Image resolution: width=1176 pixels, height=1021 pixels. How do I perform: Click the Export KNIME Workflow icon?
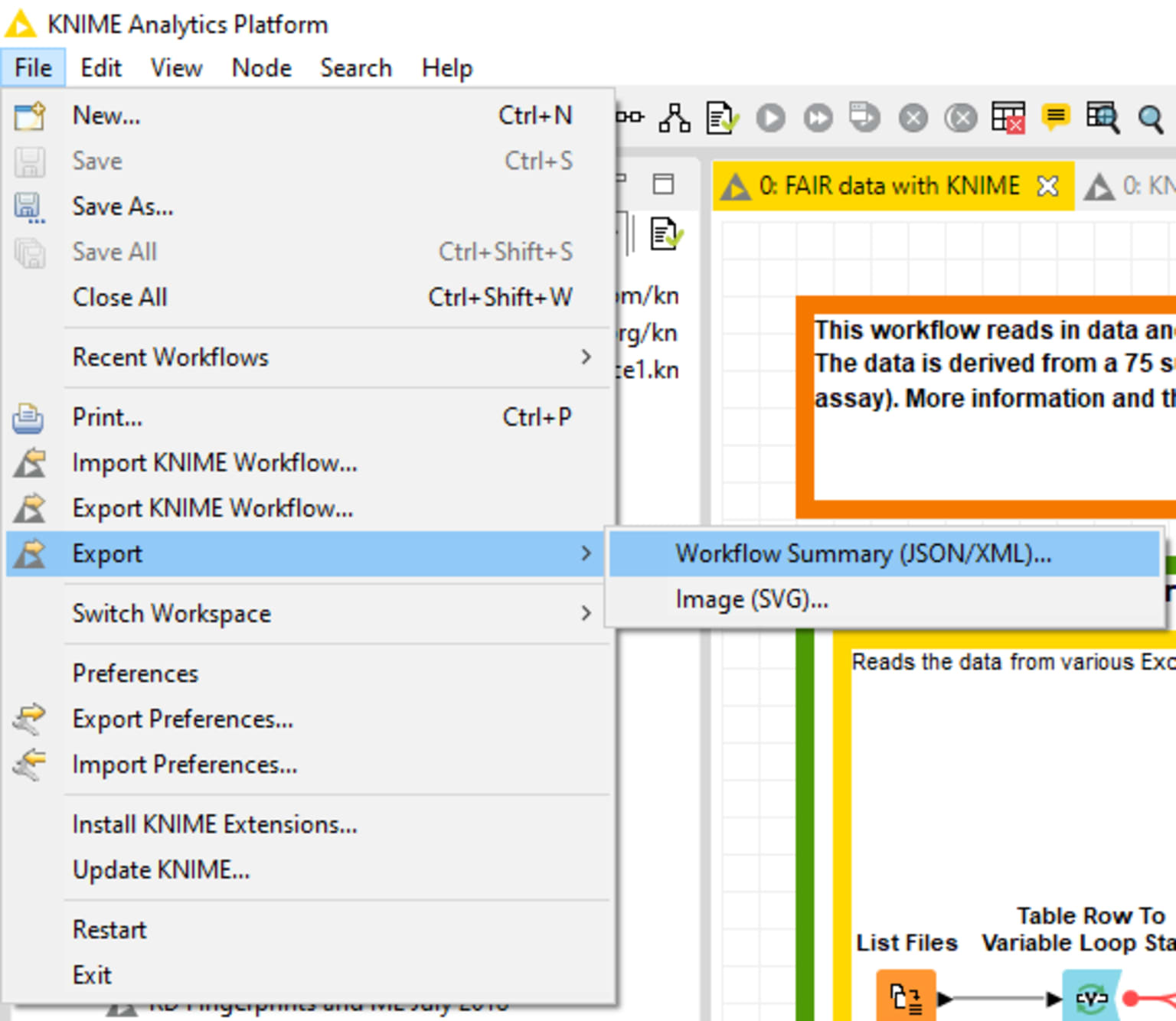point(30,509)
